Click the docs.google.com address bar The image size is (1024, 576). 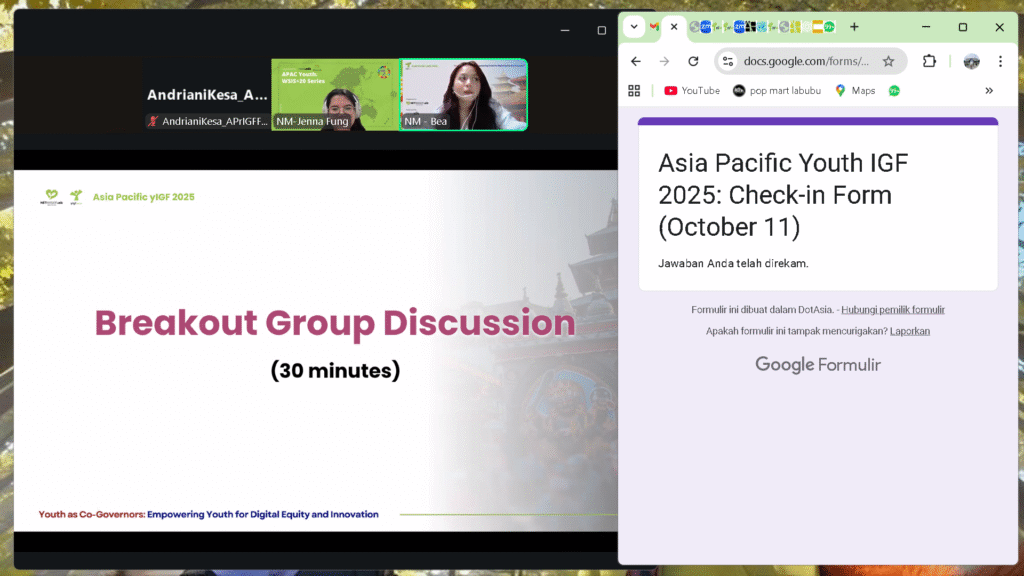[x=806, y=61]
